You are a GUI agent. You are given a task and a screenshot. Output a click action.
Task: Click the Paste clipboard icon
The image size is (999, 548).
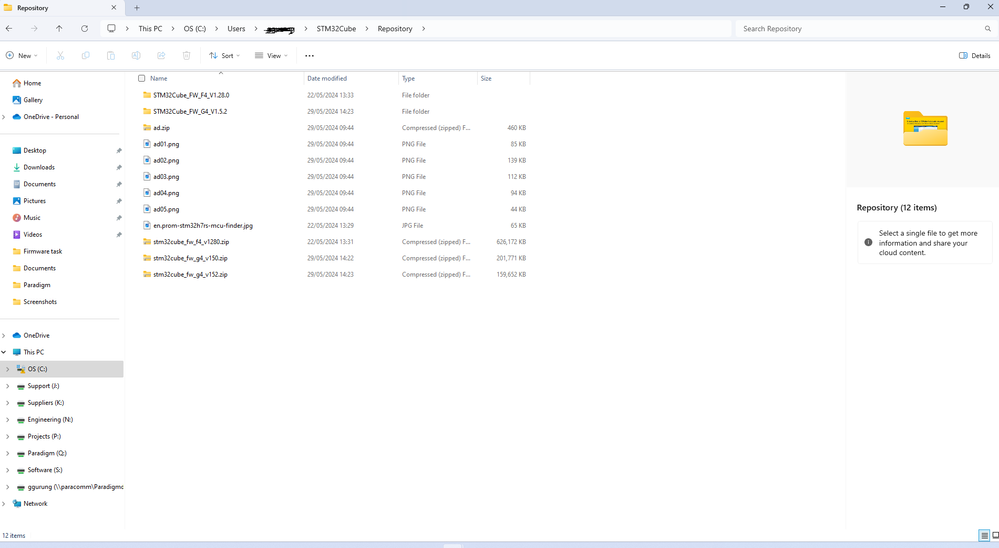[111, 55]
